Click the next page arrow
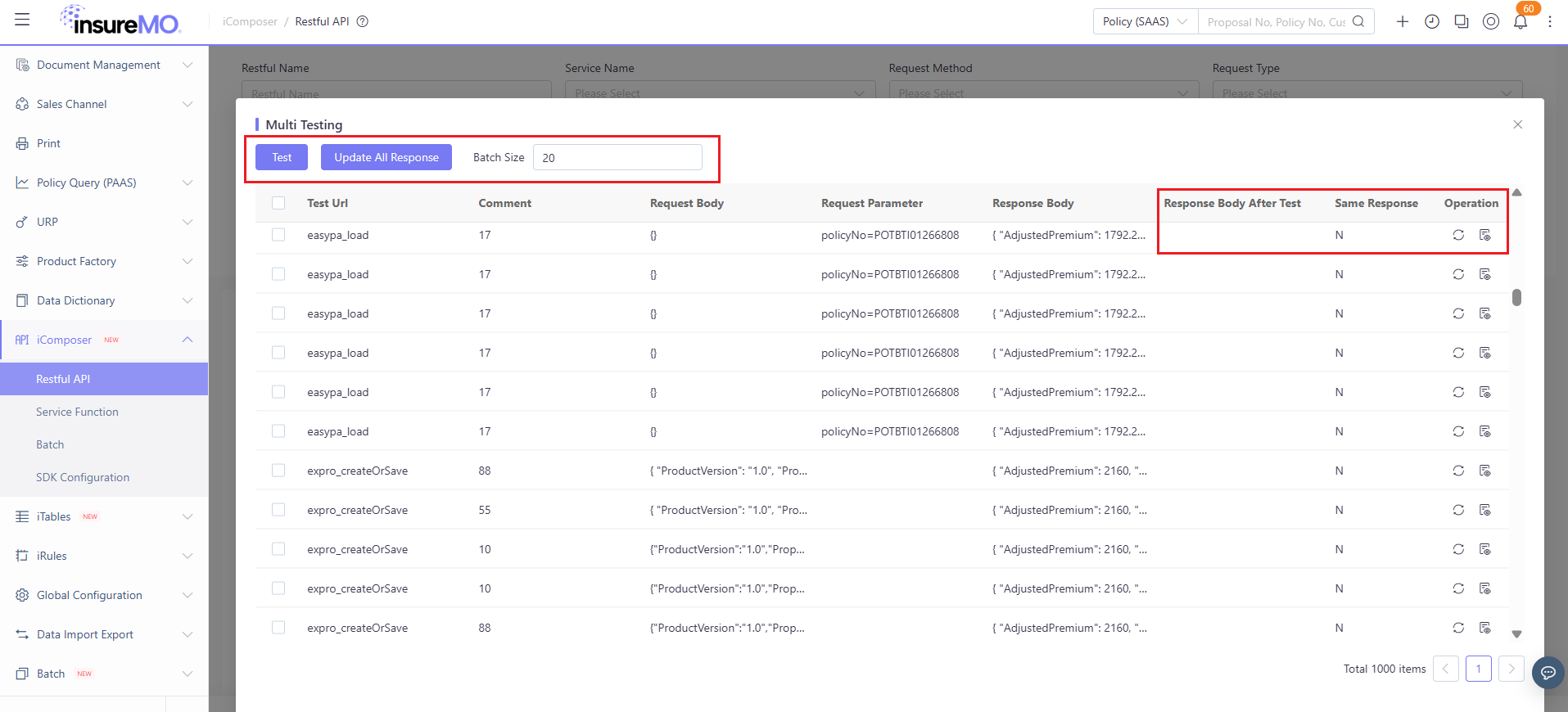The width and height of the screenshot is (1568, 712). tap(1512, 669)
